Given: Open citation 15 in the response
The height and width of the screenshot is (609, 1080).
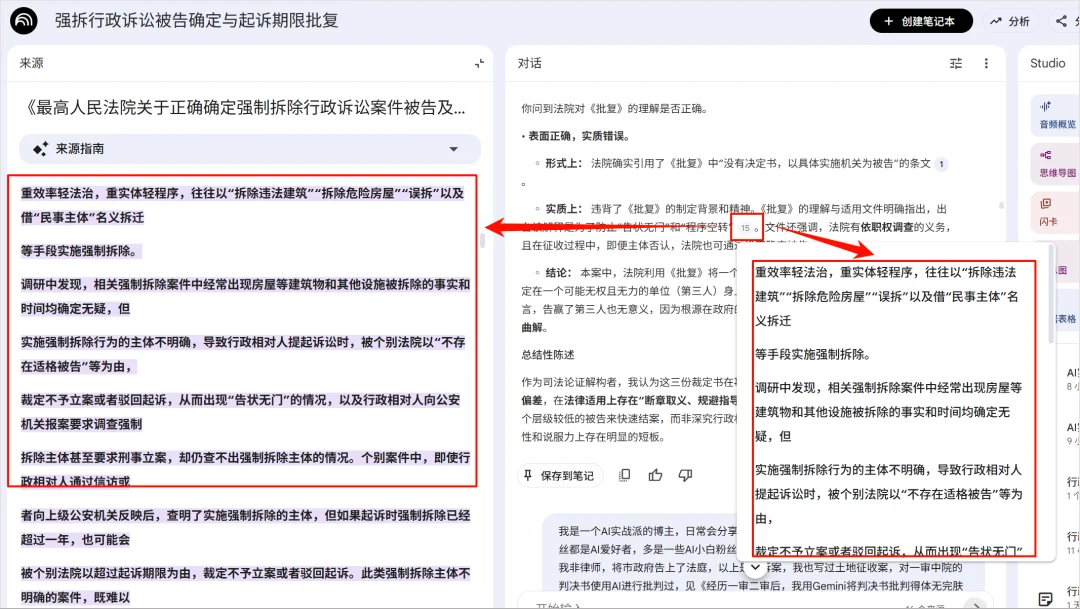Looking at the screenshot, I should pos(744,227).
